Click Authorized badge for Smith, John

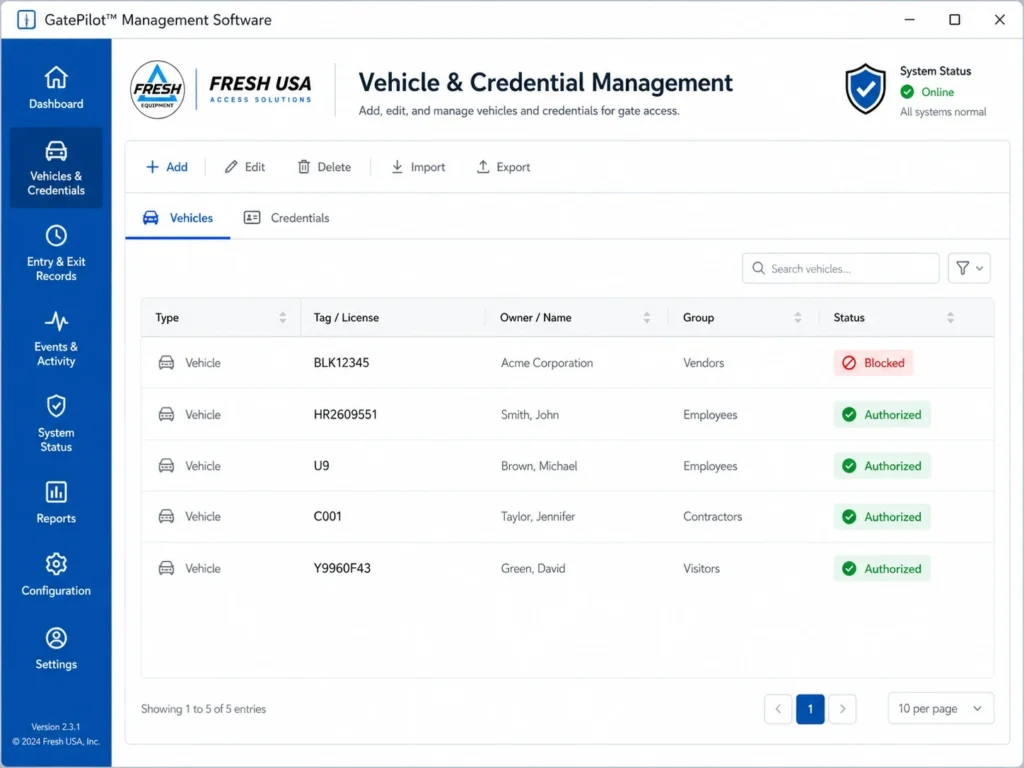[882, 414]
